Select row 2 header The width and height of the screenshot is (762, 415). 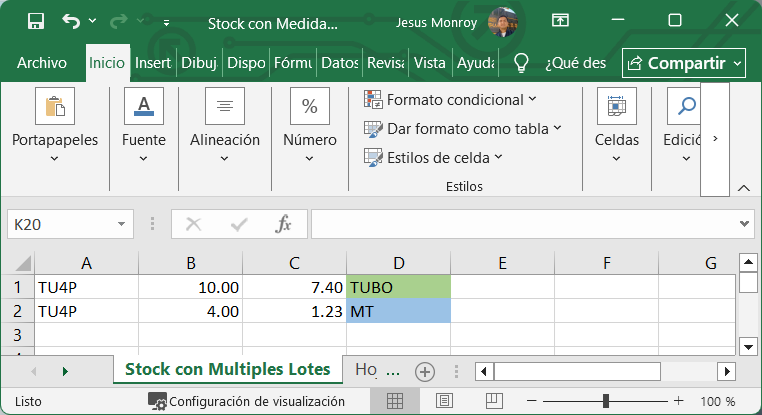coord(17,311)
